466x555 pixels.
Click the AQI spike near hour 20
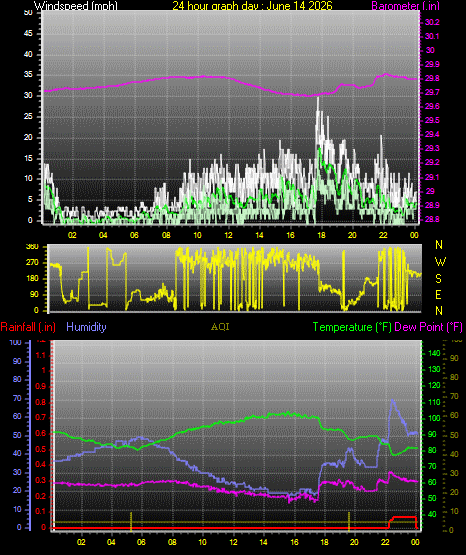349,521
